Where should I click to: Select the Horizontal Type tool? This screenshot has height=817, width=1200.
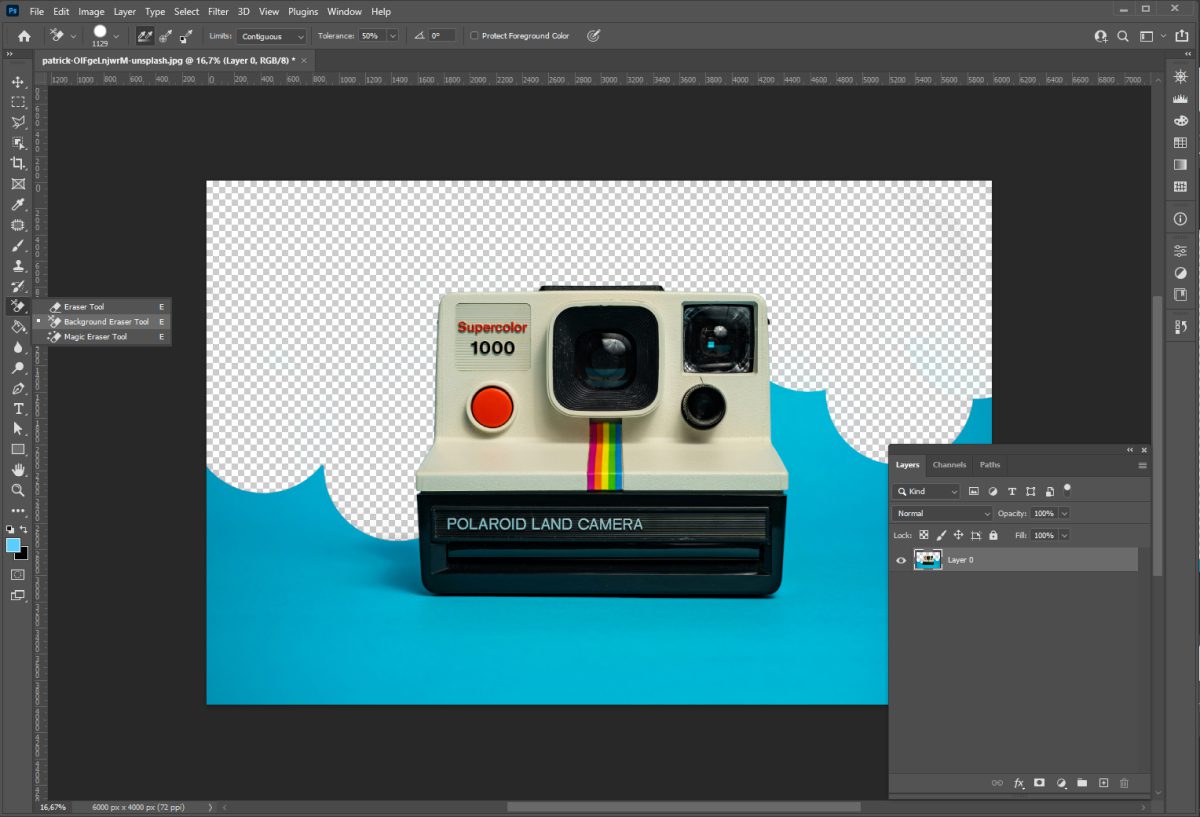[x=18, y=409]
